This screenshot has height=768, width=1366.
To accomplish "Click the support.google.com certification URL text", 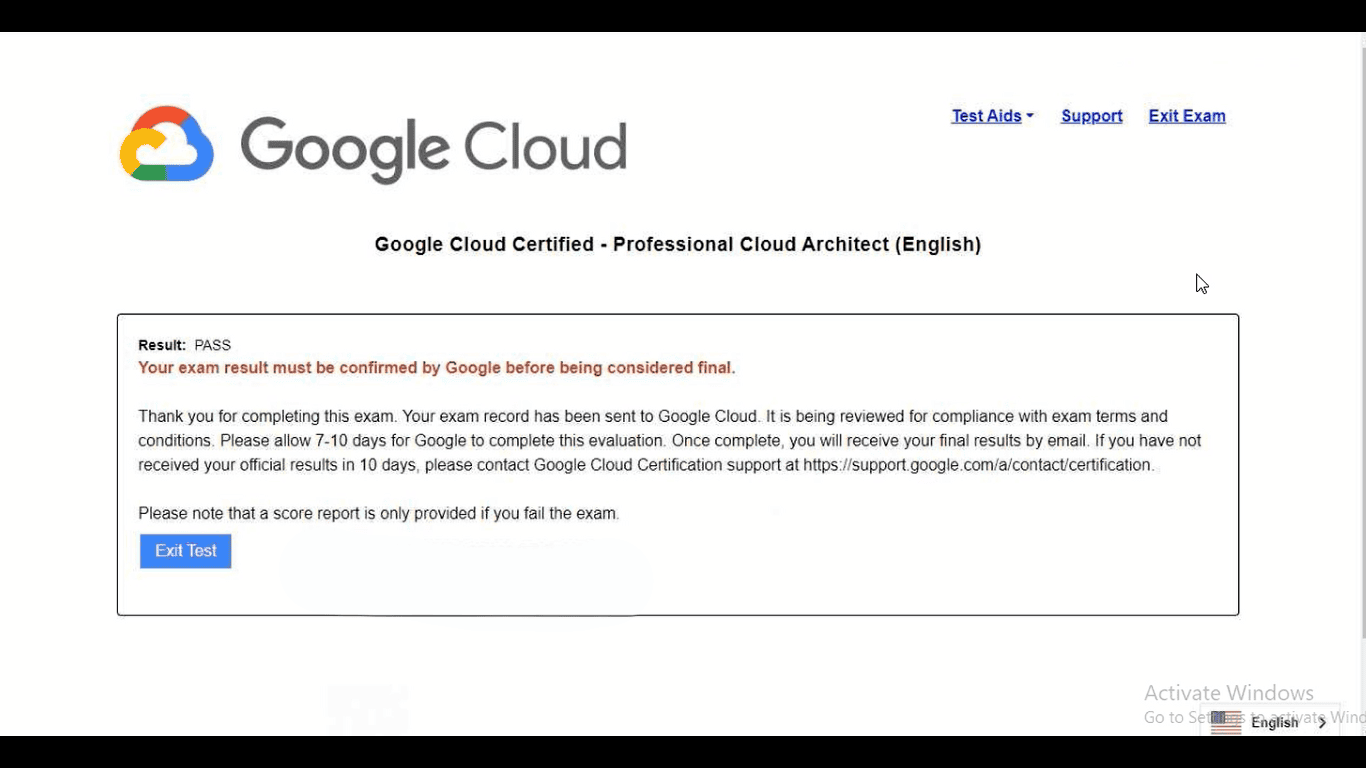I will click(x=977, y=465).
